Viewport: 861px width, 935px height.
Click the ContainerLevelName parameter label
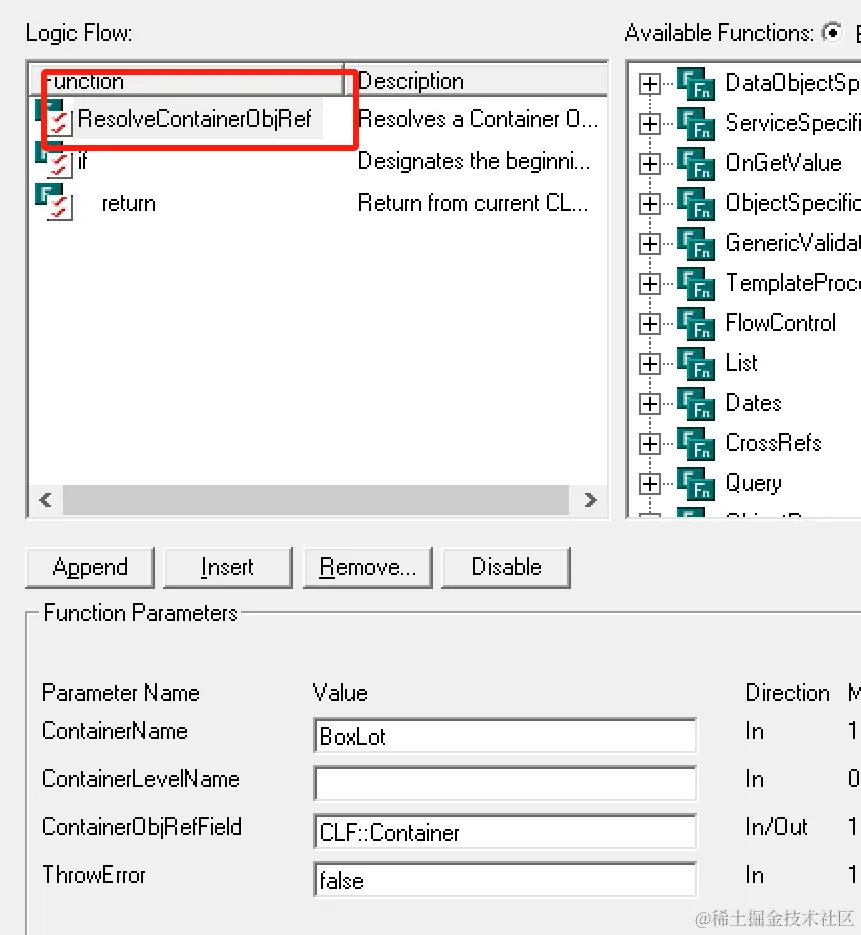point(141,779)
